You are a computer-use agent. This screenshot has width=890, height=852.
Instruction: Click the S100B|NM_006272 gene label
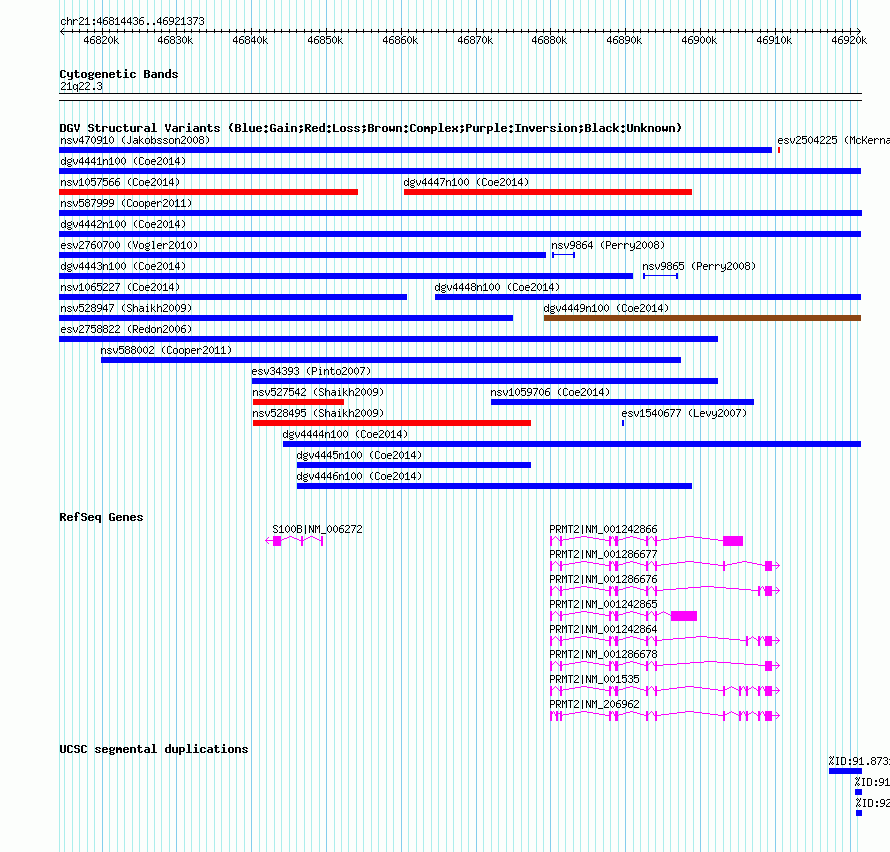317,529
